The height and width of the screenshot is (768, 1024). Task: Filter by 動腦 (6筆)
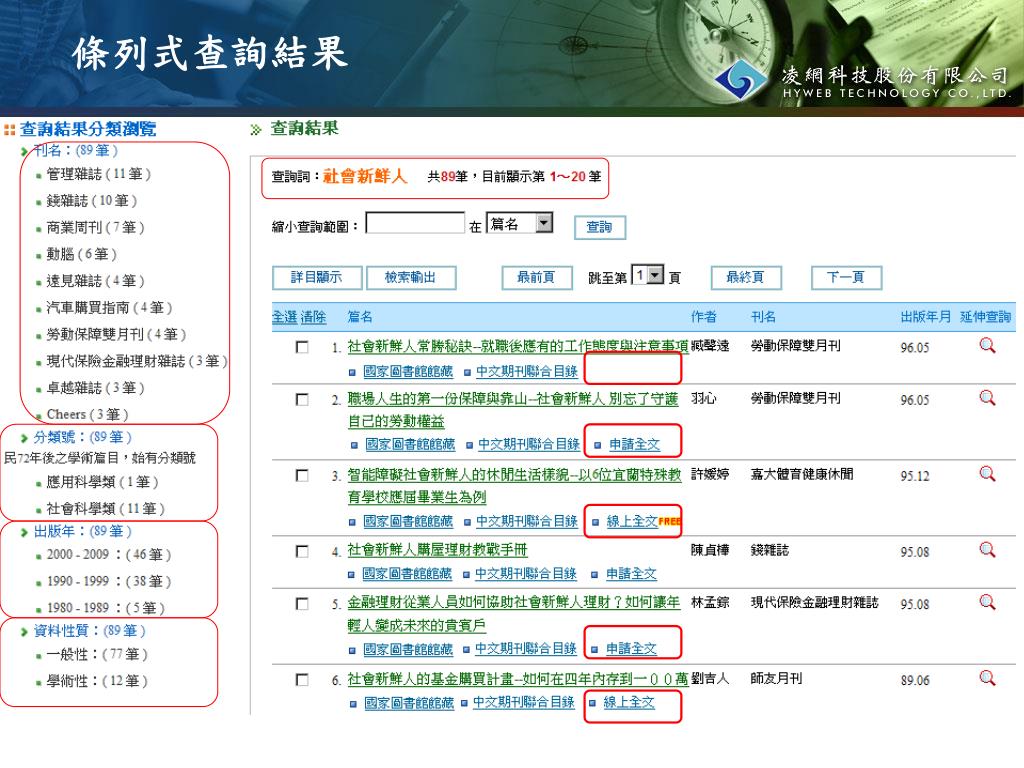[81, 254]
